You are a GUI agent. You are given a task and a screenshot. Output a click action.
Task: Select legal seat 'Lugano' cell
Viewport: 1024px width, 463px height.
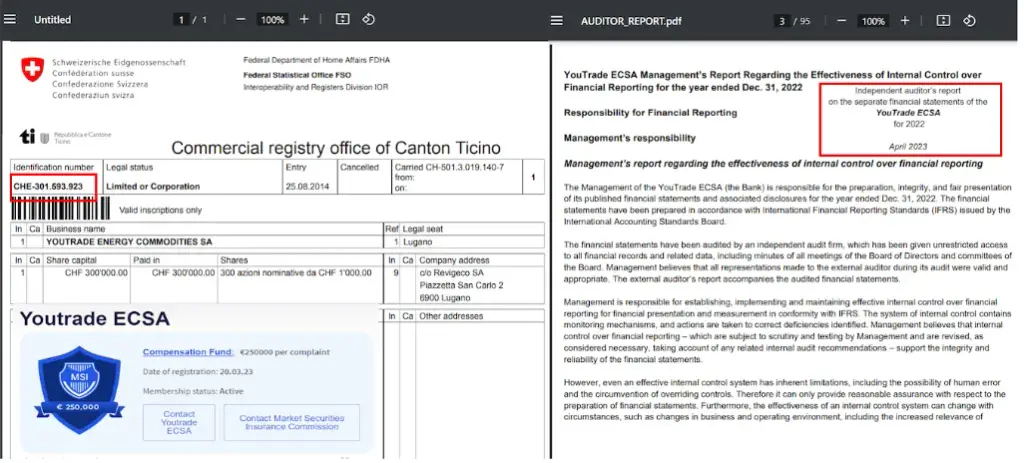point(417,242)
